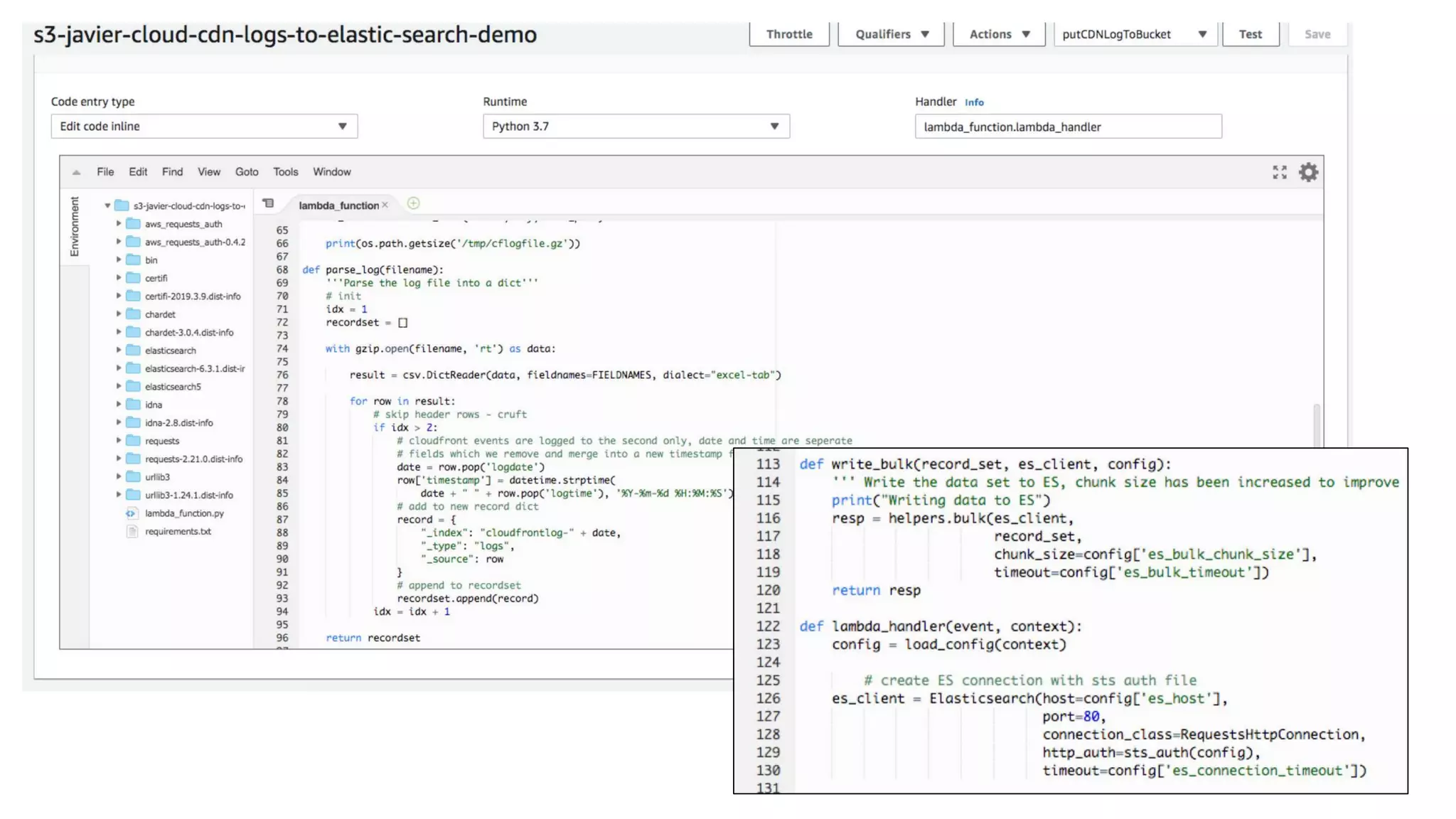
Task: Open the Goto menu
Action: (247, 172)
